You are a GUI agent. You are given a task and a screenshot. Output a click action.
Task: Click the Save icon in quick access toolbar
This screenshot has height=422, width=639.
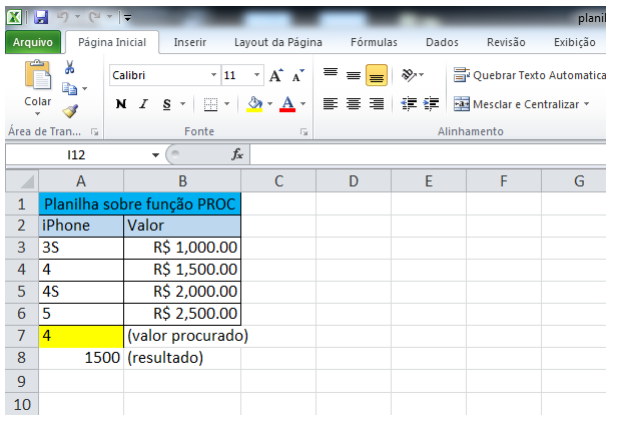tap(41, 17)
